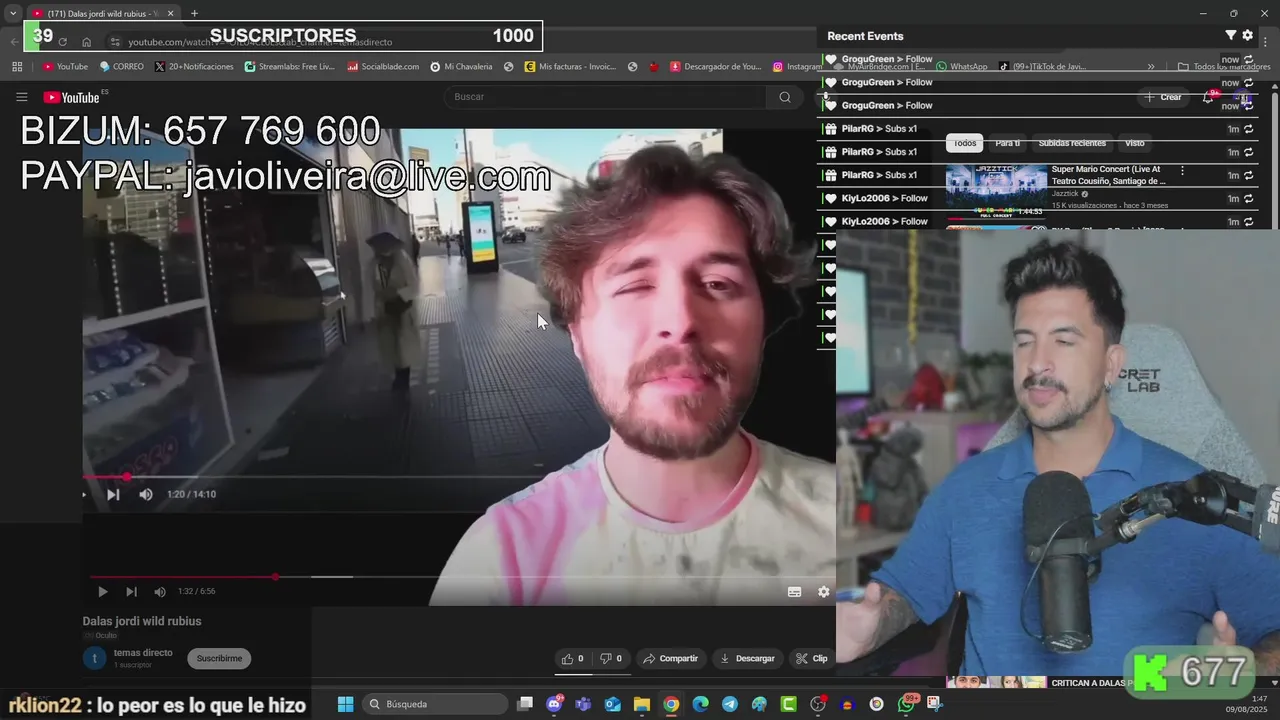This screenshot has height=720, width=1280.
Task: Open Outlook from the taskbar
Action: (x=612, y=704)
